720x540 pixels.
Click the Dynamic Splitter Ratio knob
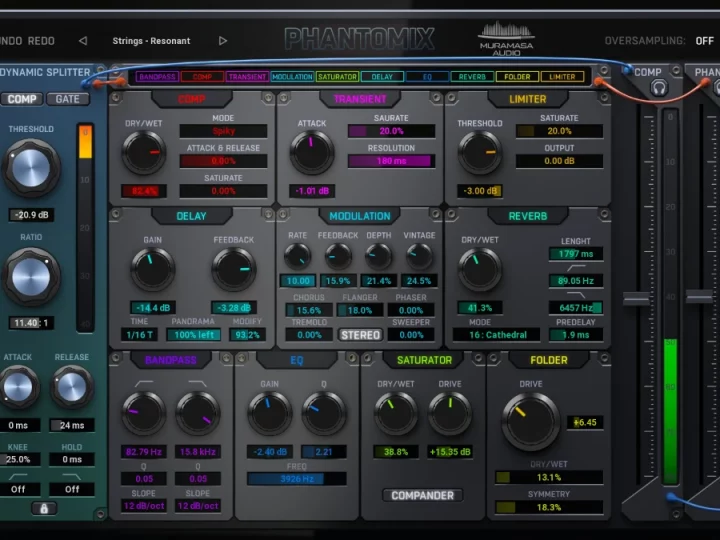tap(31, 277)
